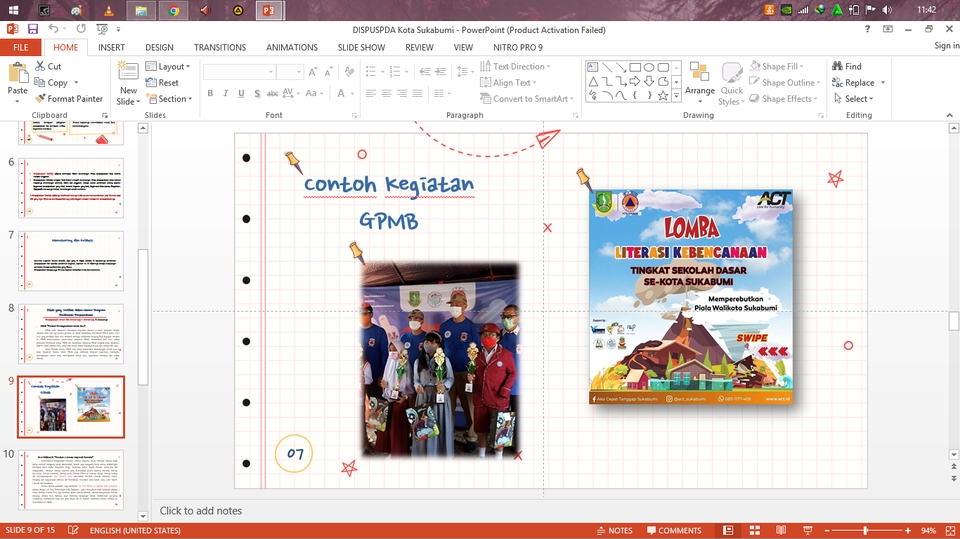Click the Save disk icon
Image resolution: width=960 pixels, height=539 pixels.
(33, 29)
